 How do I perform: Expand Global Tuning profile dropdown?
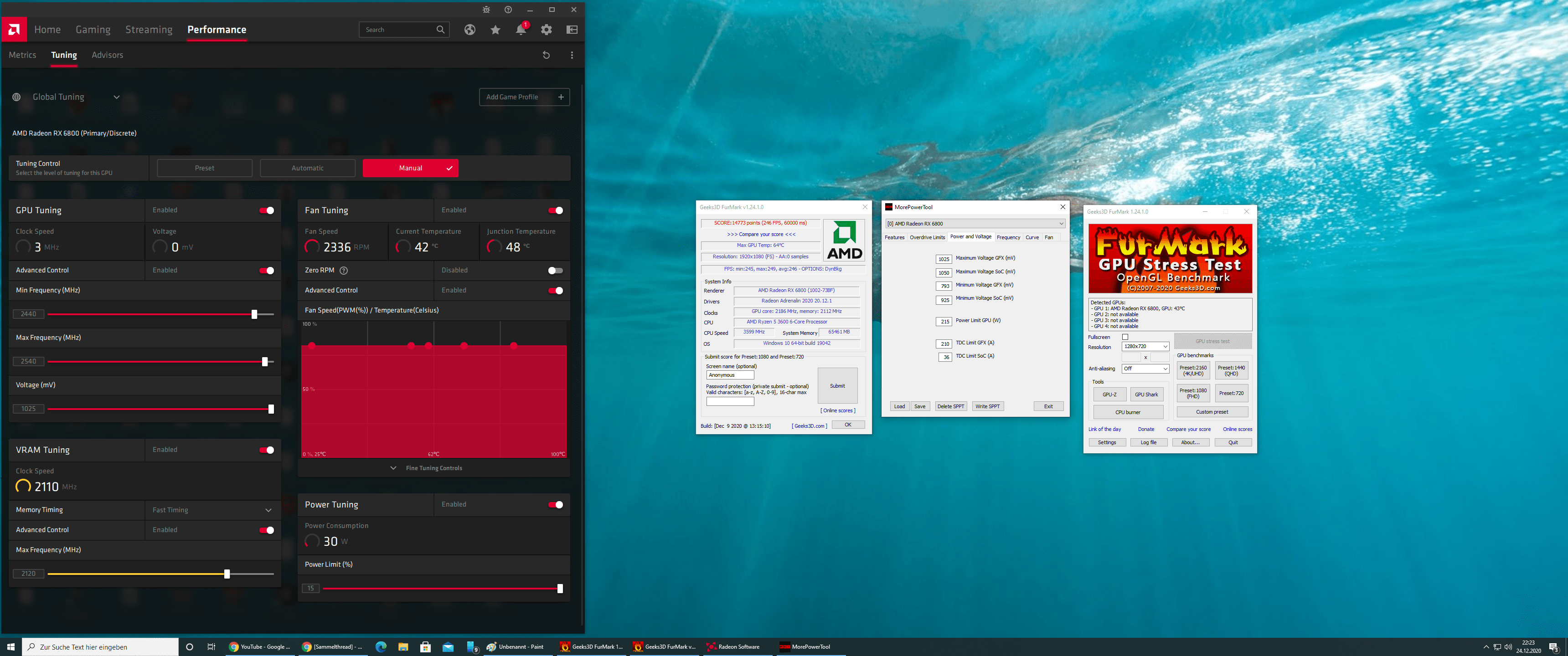click(116, 97)
